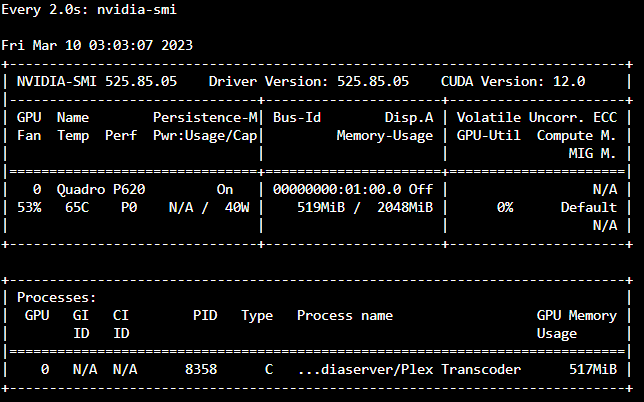The height and width of the screenshot is (402, 644).
Task: Click the 'Process name' column header
Action: [345, 316]
